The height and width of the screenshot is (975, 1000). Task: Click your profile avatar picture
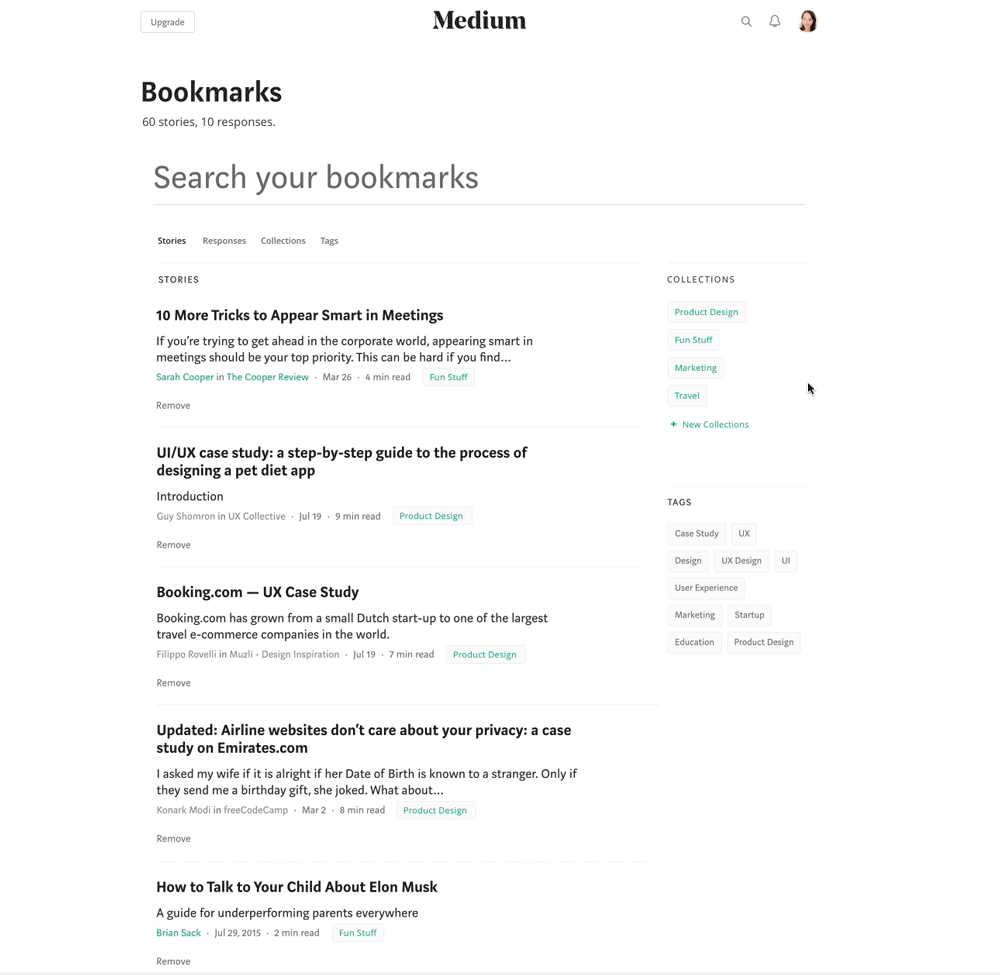tap(807, 20)
